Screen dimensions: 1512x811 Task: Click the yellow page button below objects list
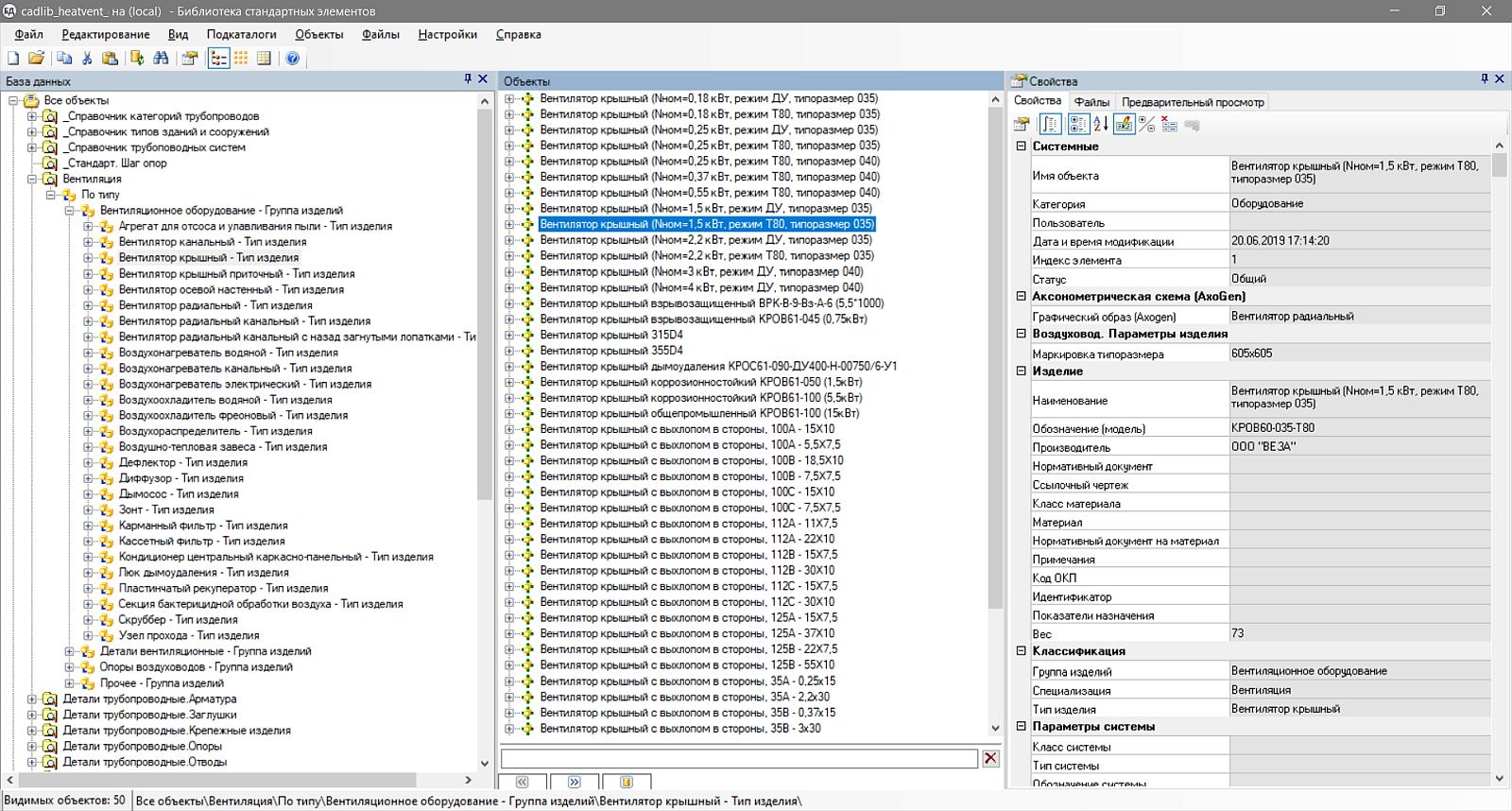[x=627, y=782]
